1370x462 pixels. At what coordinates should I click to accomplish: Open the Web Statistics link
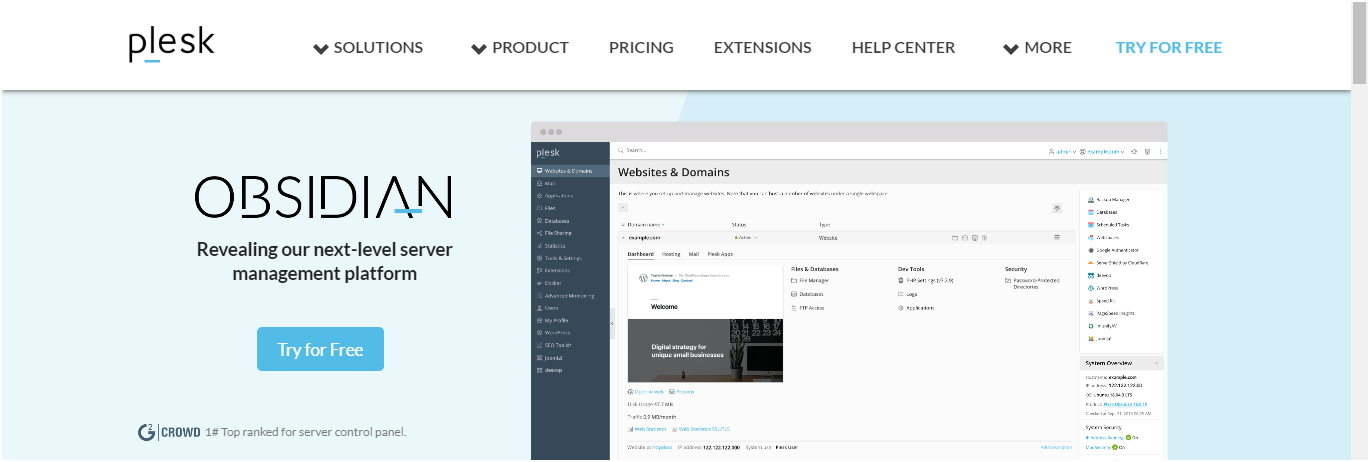pyautogui.click(x=647, y=429)
